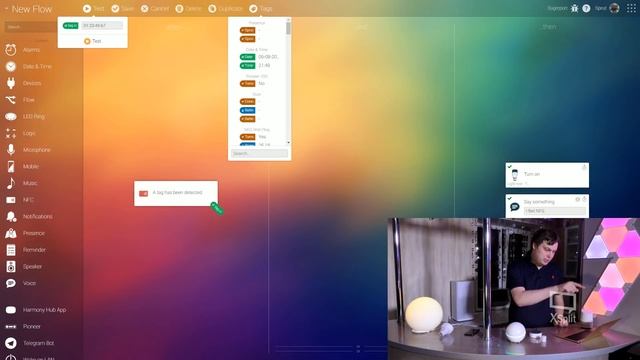Click the Cancel button in toolbar

point(155,9)
